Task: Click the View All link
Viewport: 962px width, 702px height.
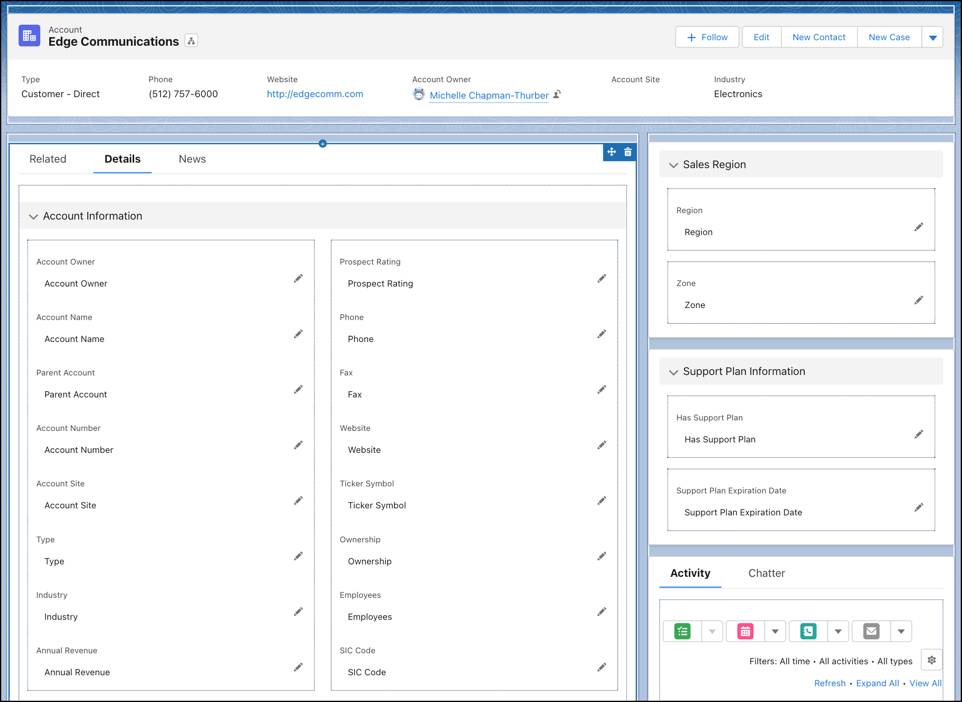Action: coord(925,683)
